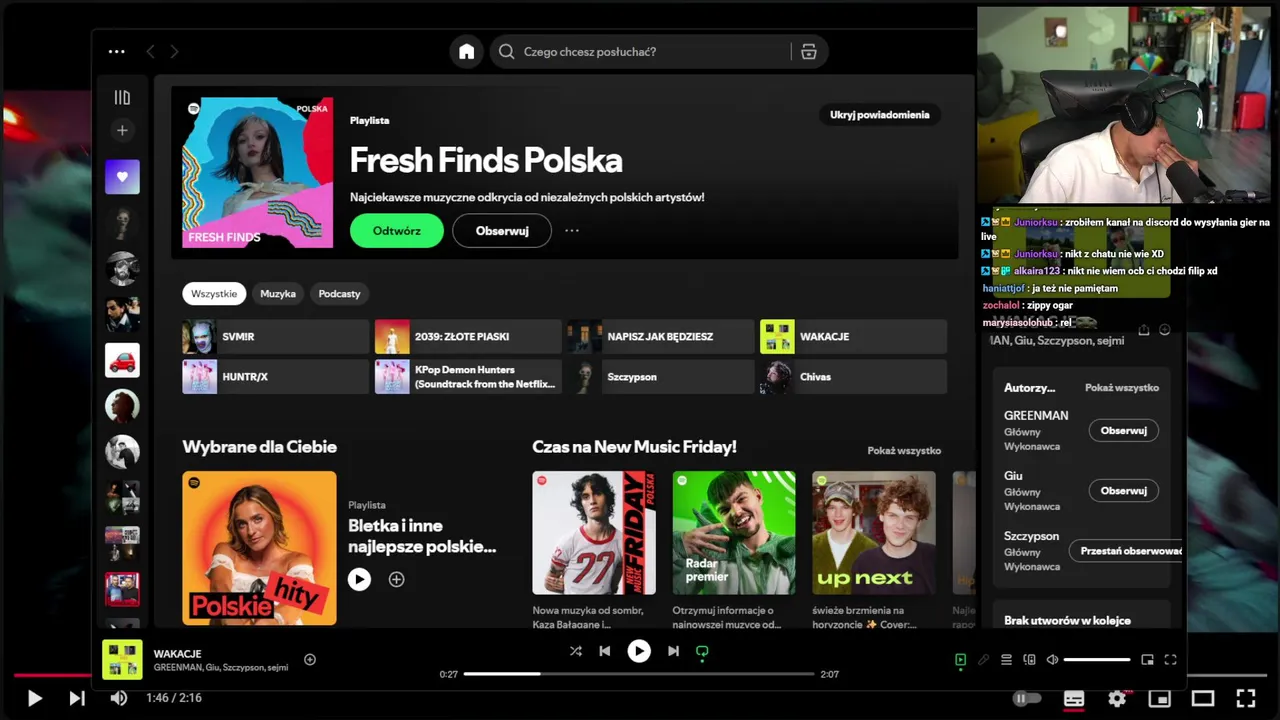Open the HUNTR/X shortcut tile

(276, 377)
